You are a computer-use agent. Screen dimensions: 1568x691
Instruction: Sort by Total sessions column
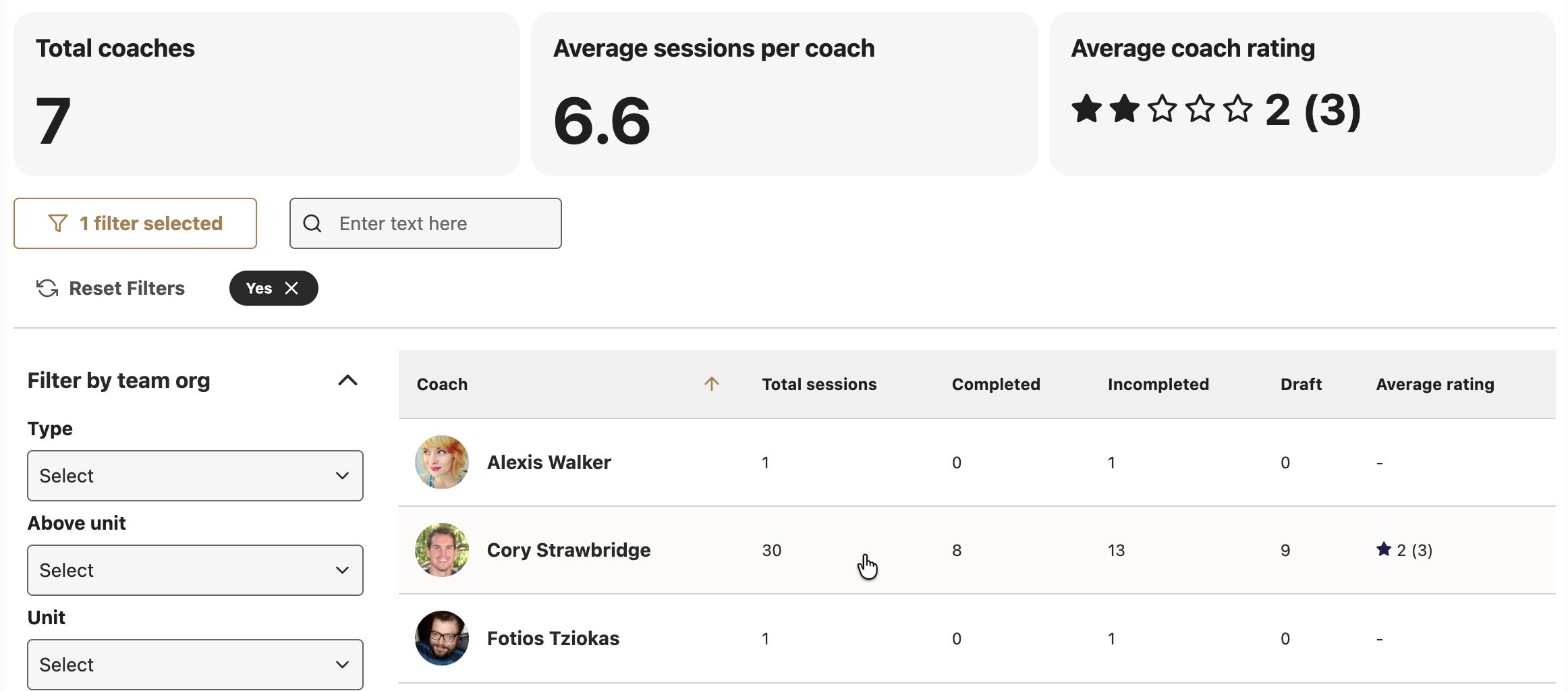tap(819, 384)
